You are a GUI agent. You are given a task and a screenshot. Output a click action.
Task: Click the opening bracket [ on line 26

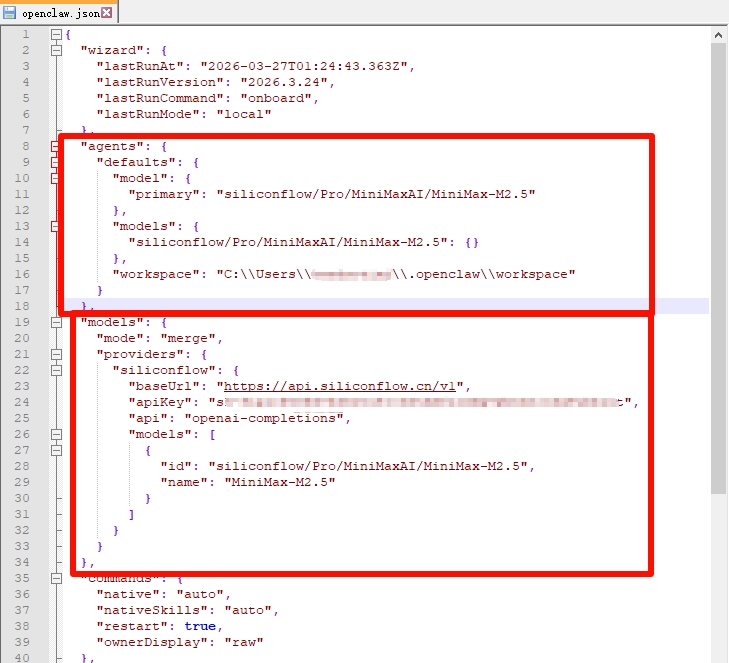(x=212, y=434)
